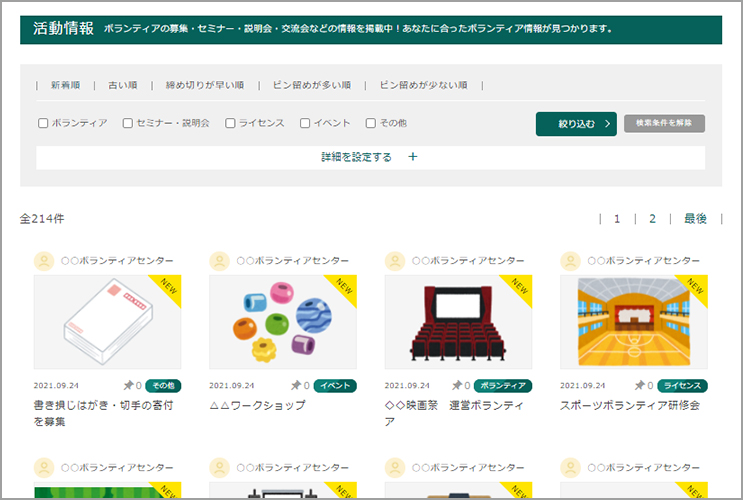Pin the 書き損じはがき card via pin icon

(x=128, y=385)
